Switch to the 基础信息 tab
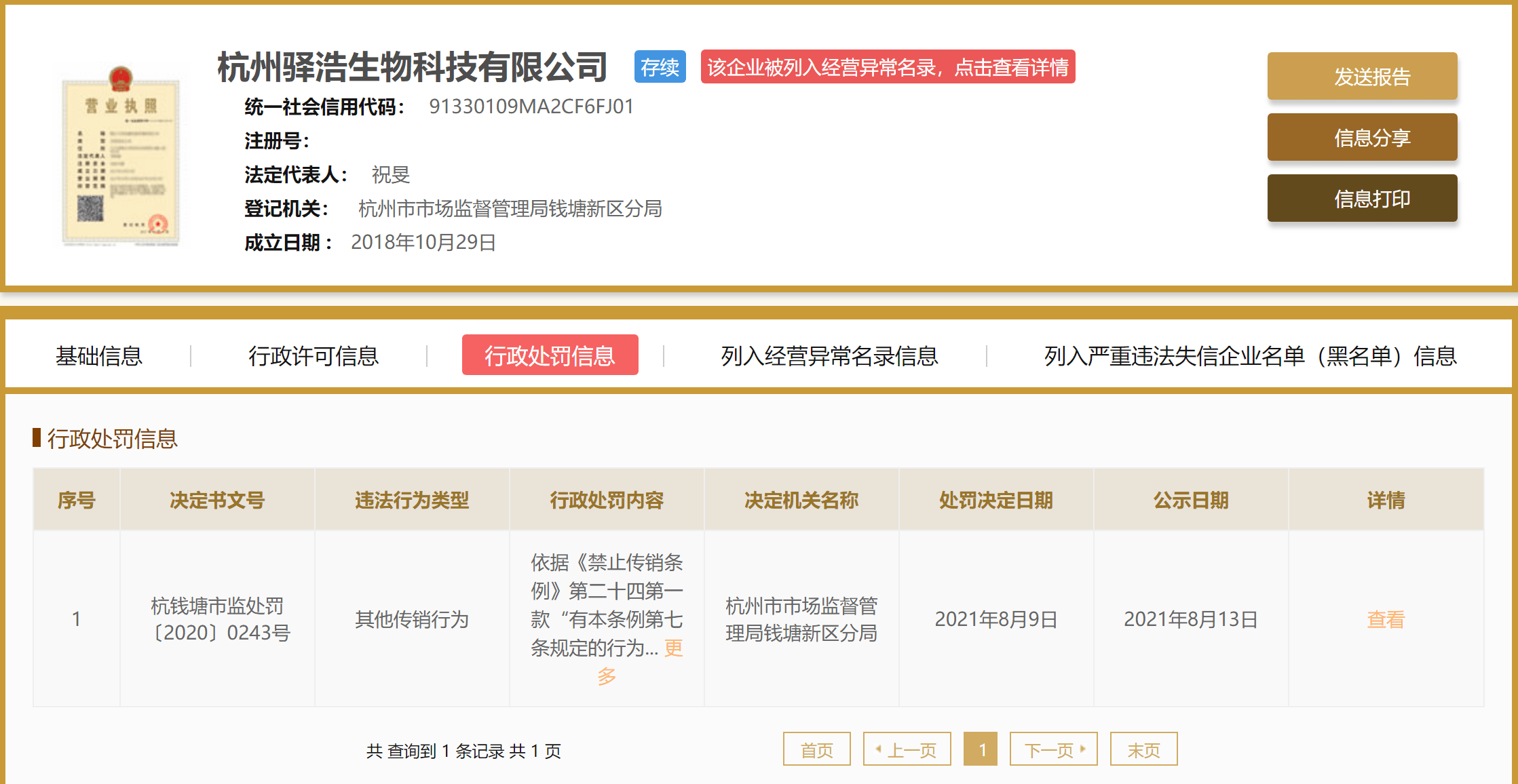Screen dimensions: 1518x784 point(99,355)
